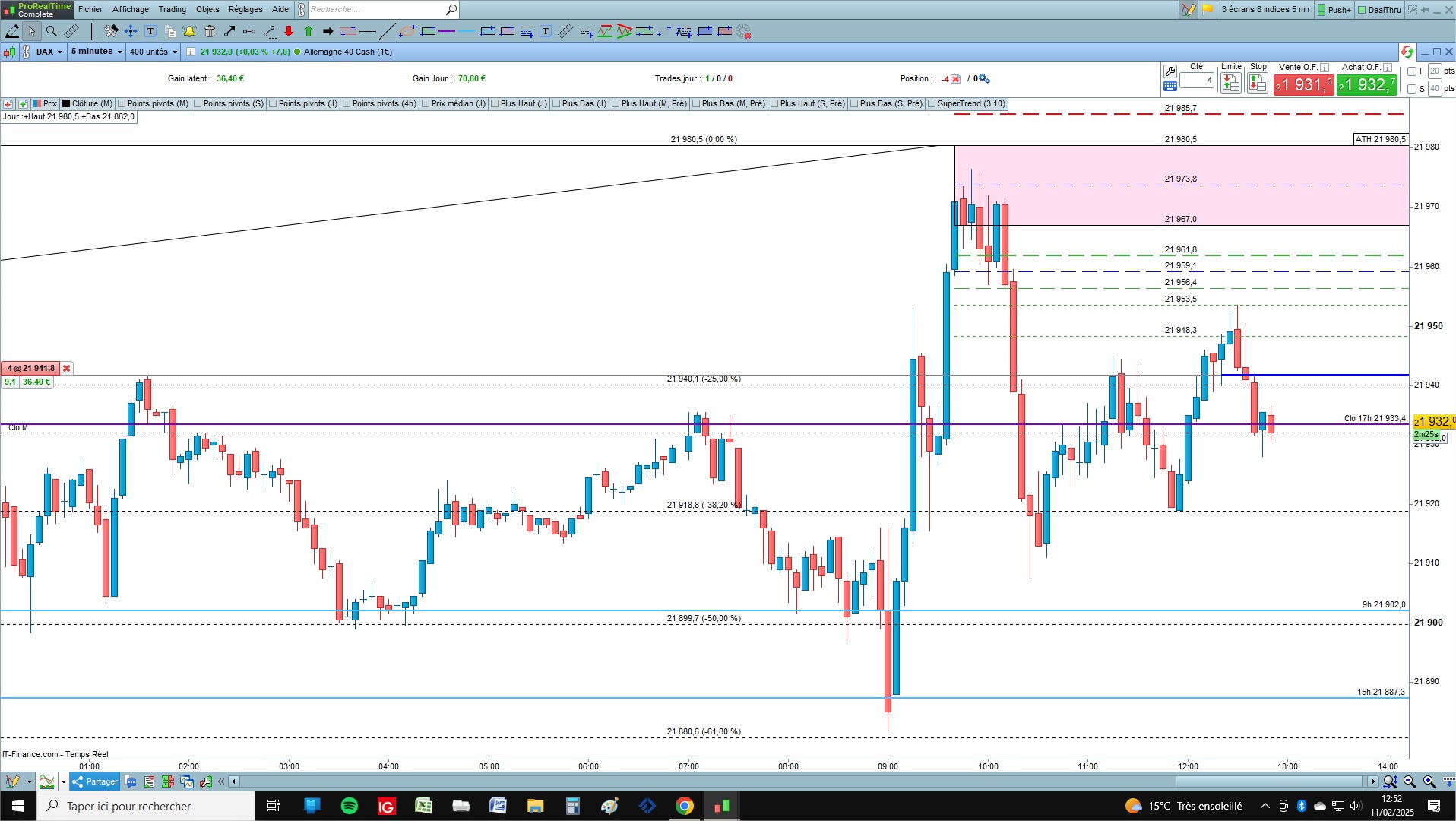Activate the magnifier zoom tool

51,31
